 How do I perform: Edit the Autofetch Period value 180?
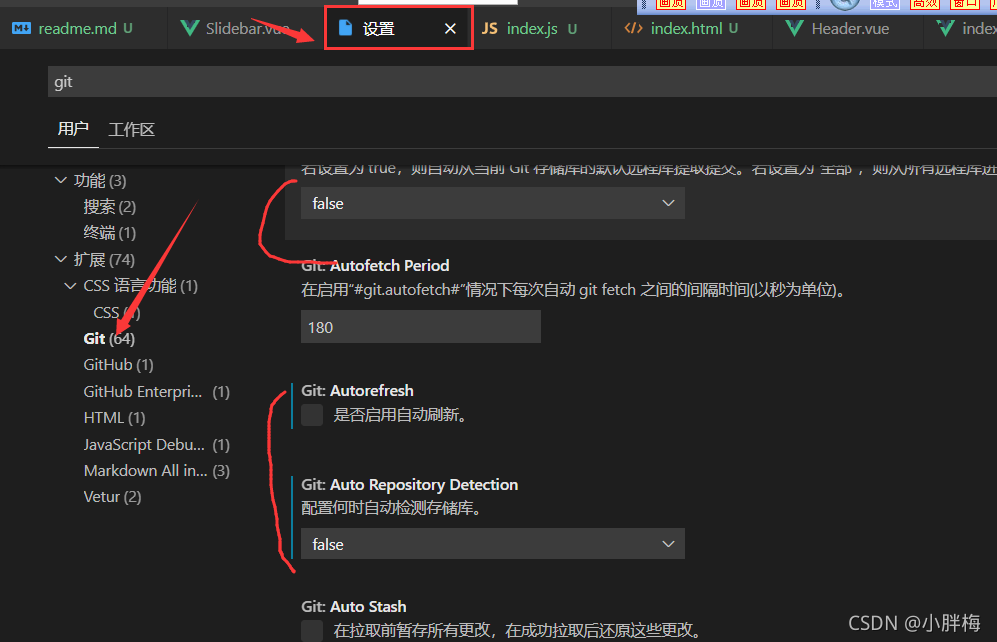(x=421, y=327)
